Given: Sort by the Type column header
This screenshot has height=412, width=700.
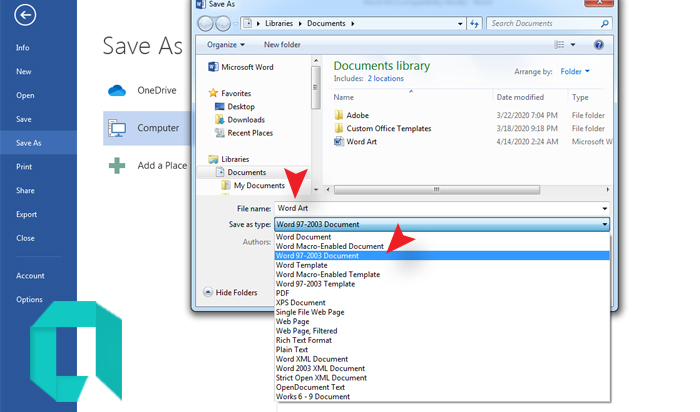Looking at the screenshot, I should point(580,97).
